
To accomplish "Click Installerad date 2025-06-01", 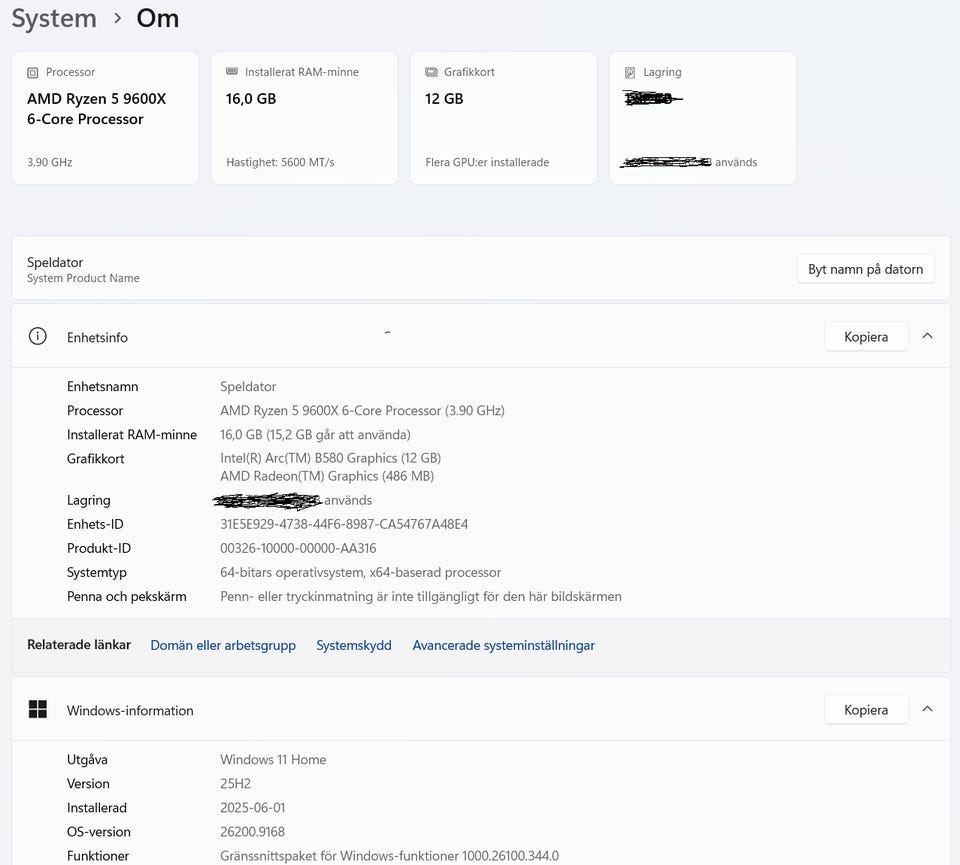I will [x=253, y=807].
